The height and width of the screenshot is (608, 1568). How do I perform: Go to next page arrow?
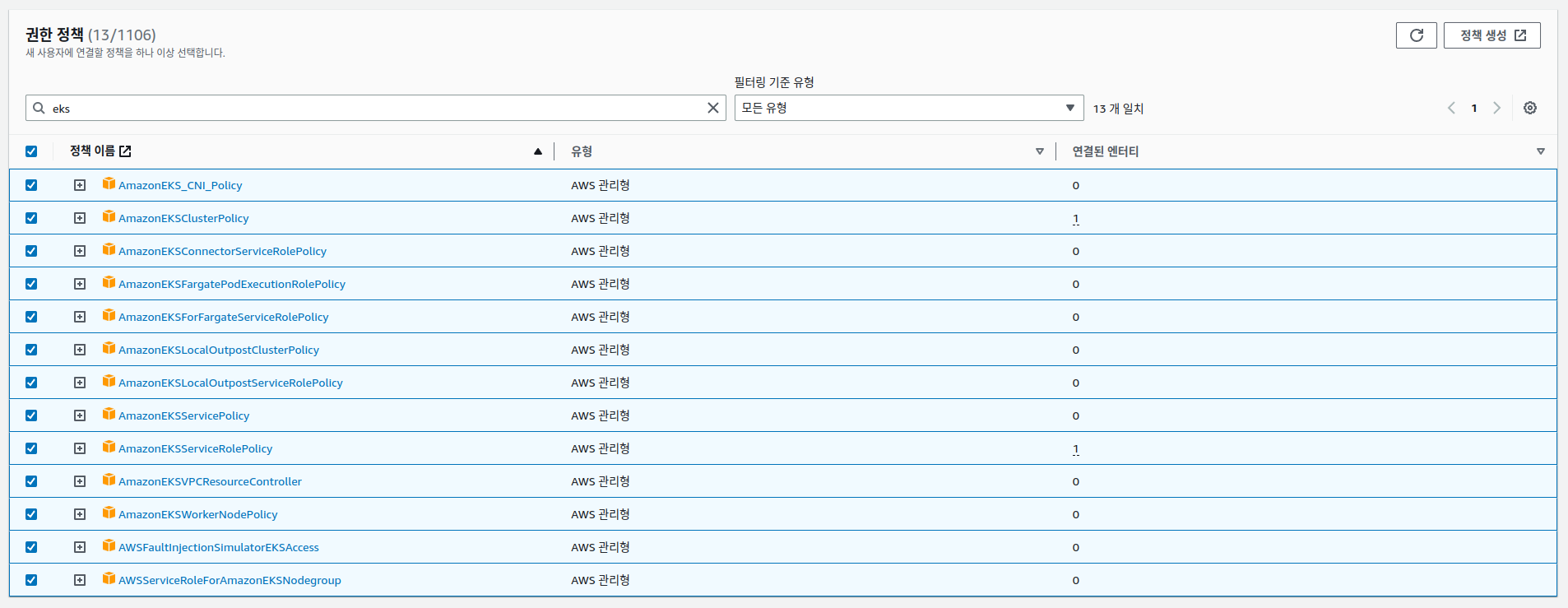[1496, 108]
